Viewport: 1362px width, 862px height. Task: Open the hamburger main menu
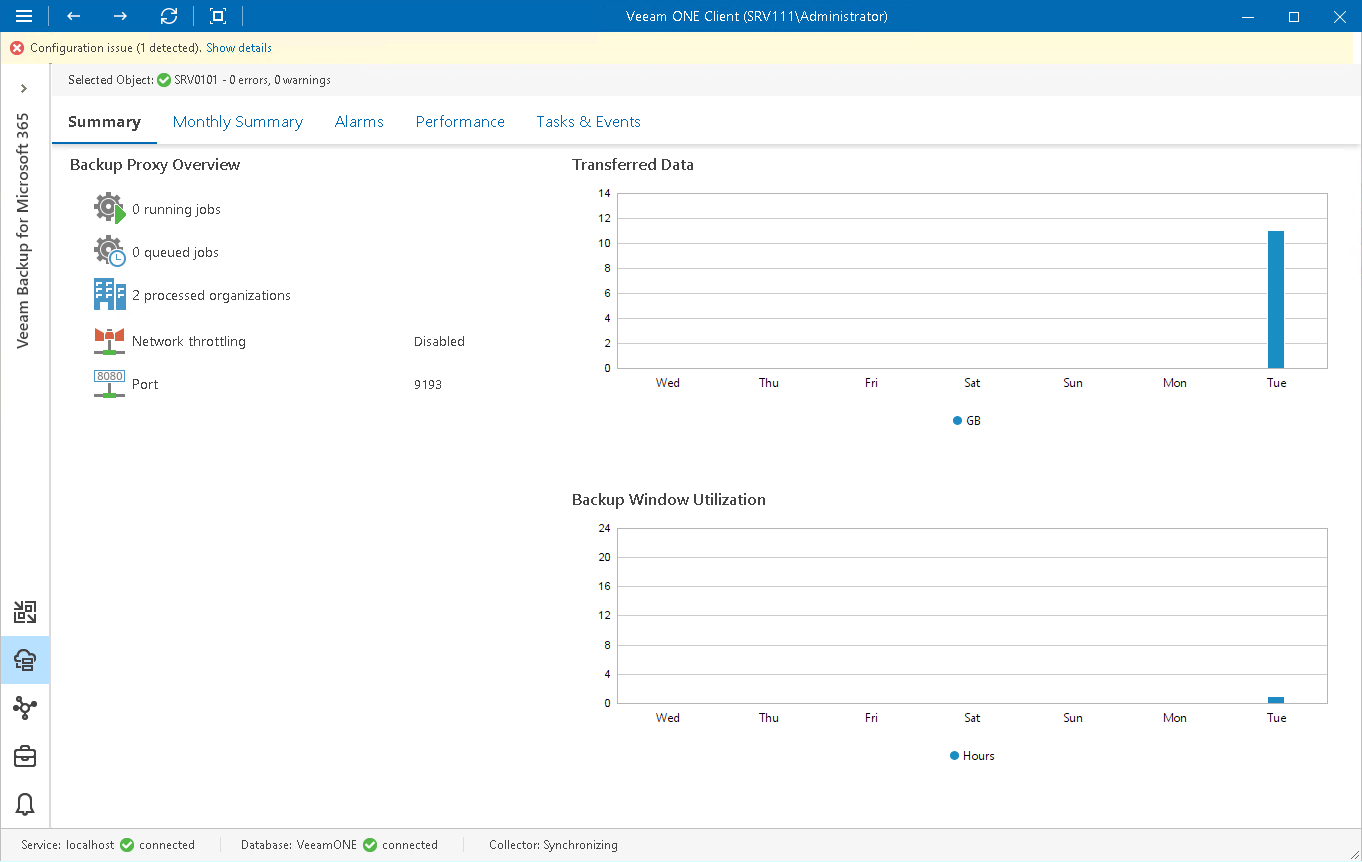tap(24, 16)
